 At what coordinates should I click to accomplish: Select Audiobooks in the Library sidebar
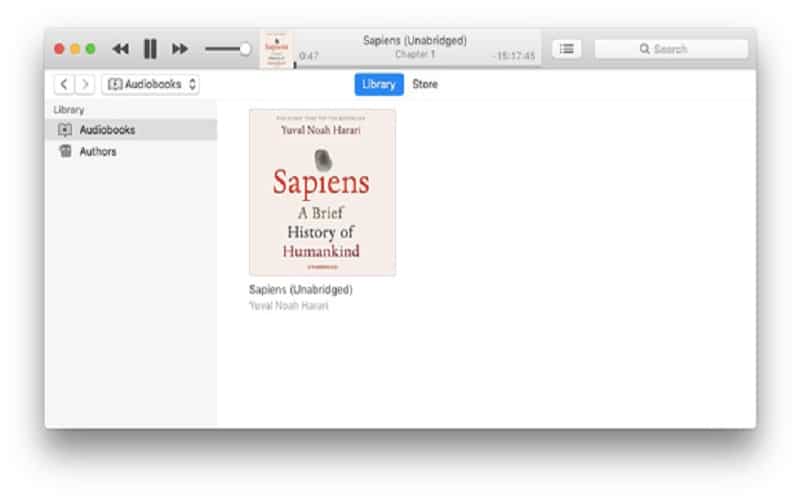coord(107,130)
